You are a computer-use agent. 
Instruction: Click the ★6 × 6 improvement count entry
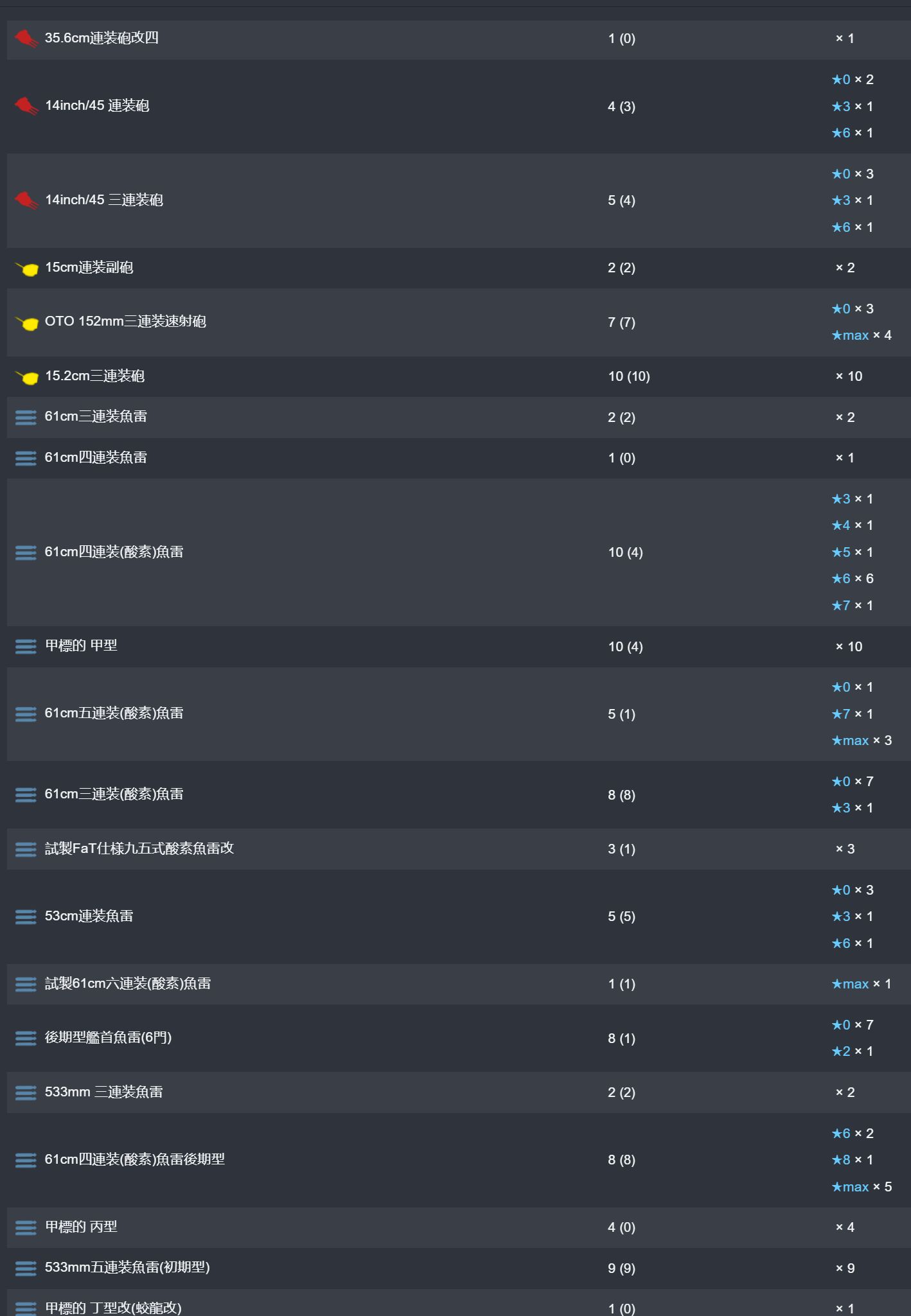(x=853, y=579)
